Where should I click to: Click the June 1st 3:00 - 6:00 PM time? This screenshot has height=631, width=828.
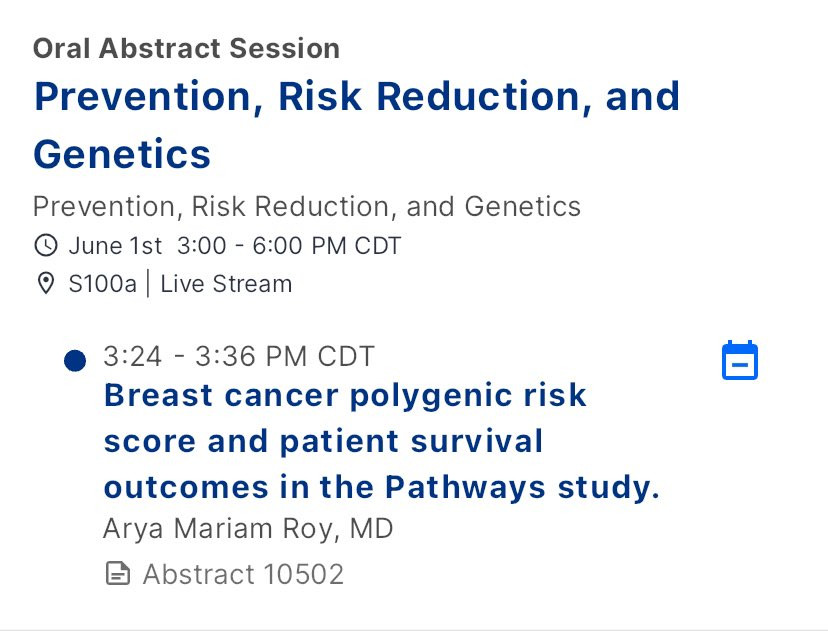click(x=235, y=246)
